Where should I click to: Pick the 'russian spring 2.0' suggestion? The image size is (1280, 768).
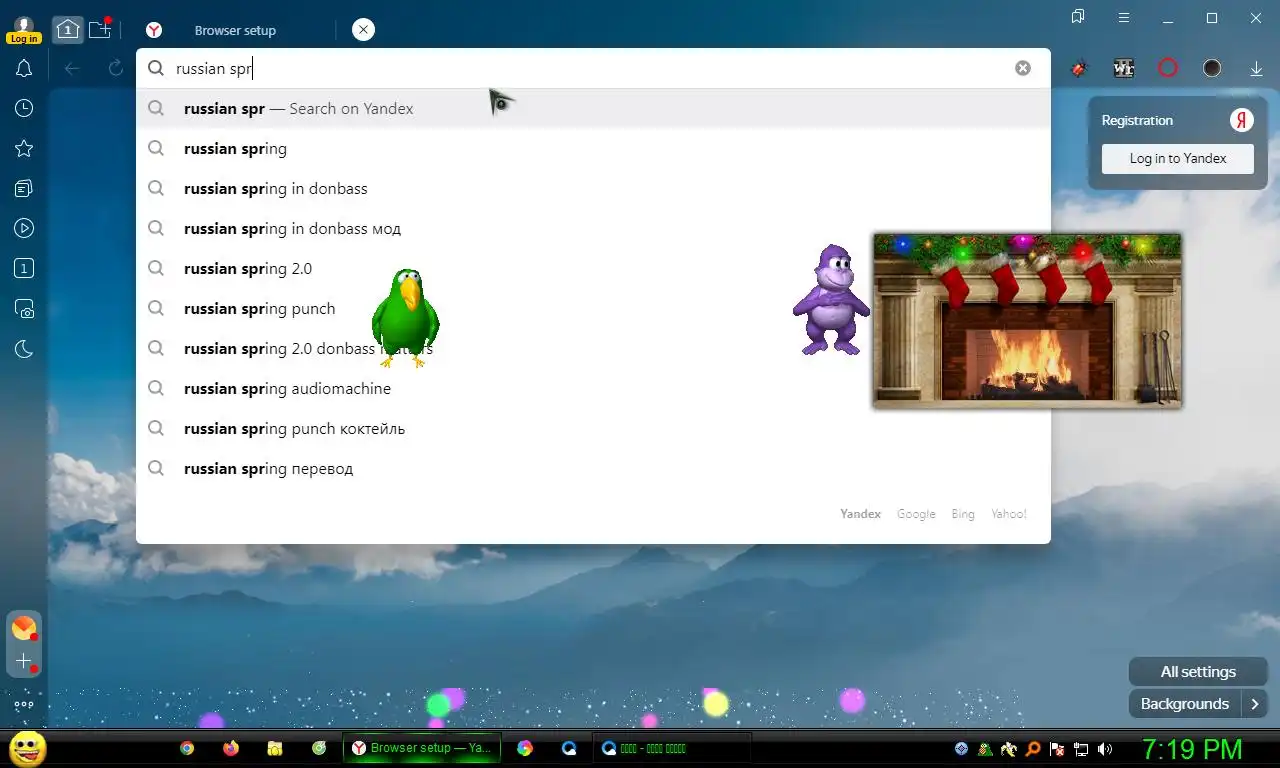tap(593, 268)
